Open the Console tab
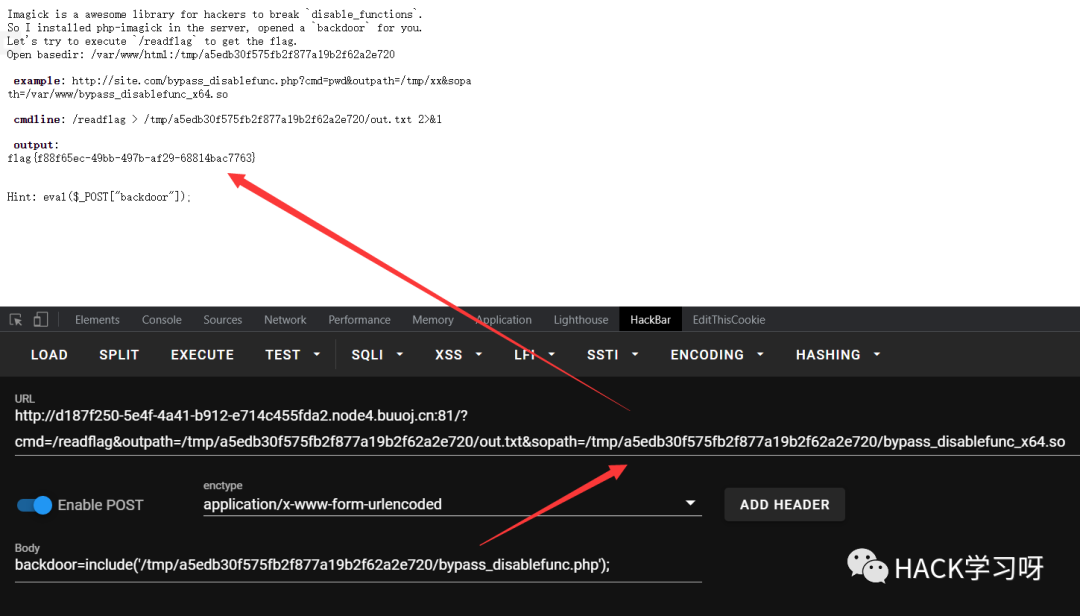 pos(162,320)
